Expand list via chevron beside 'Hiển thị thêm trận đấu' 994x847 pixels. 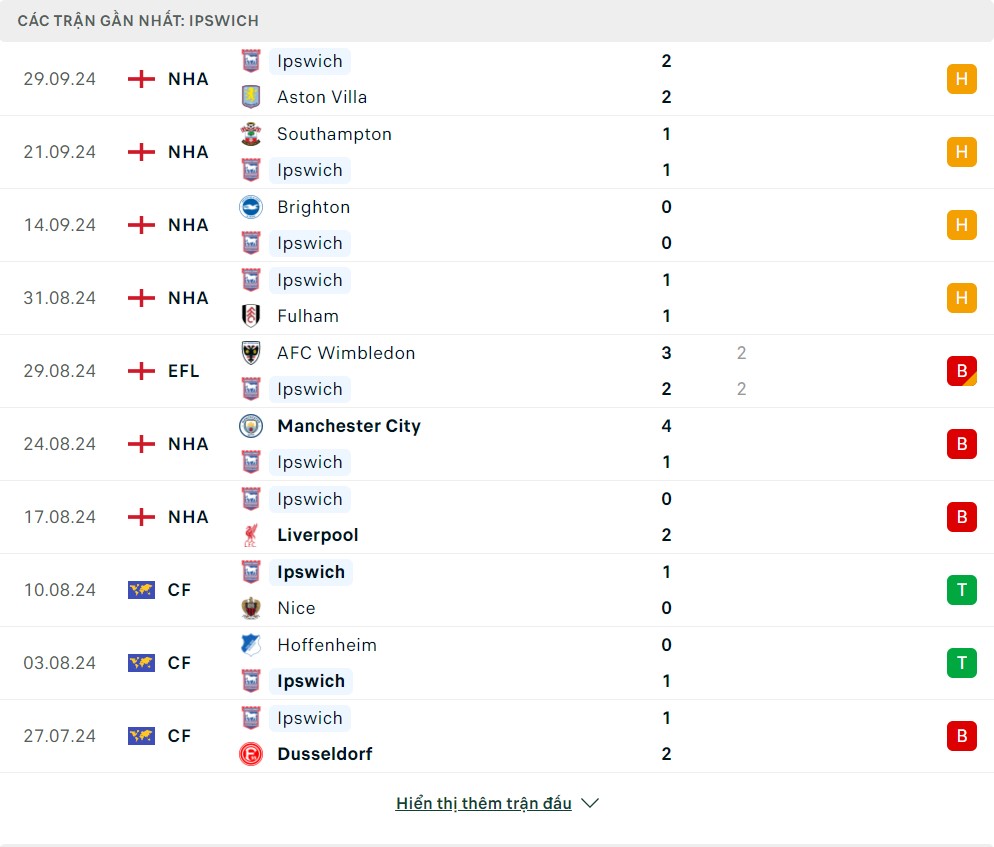pos(590,803)
